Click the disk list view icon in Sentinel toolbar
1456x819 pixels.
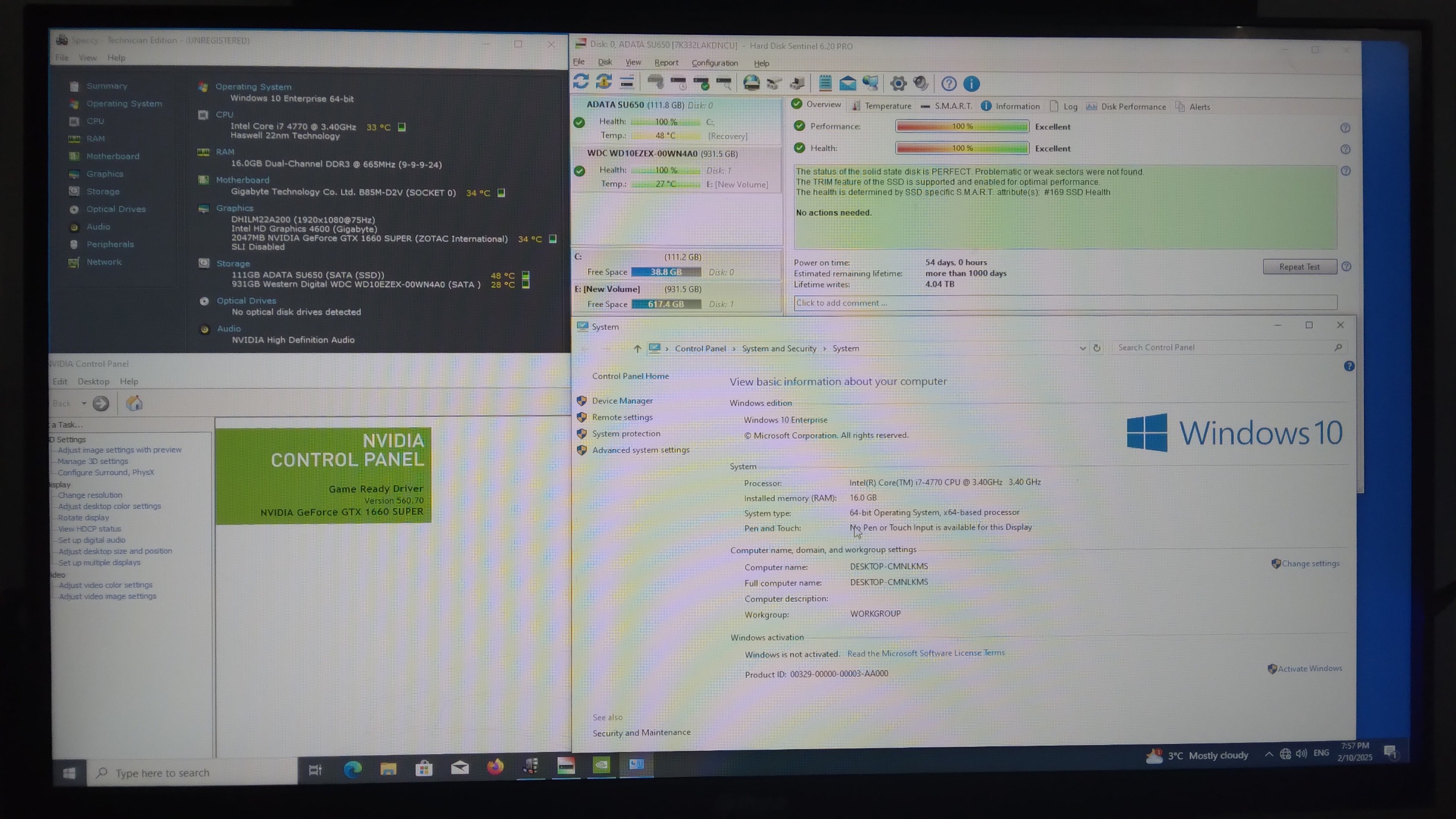click(x=627, y=82)
